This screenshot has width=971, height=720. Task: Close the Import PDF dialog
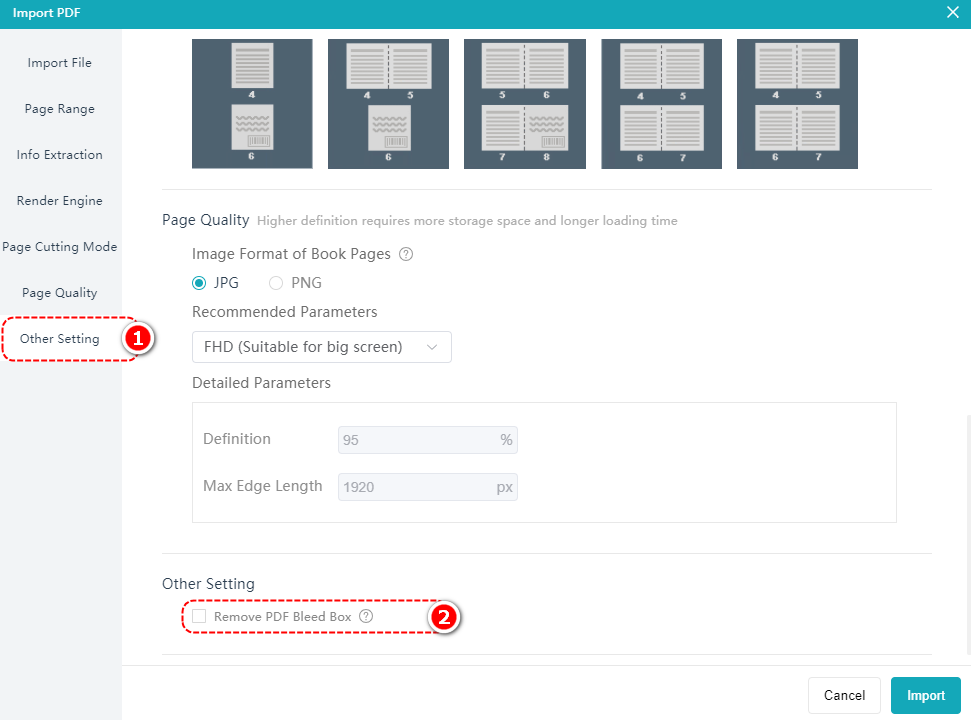point(952,12)
